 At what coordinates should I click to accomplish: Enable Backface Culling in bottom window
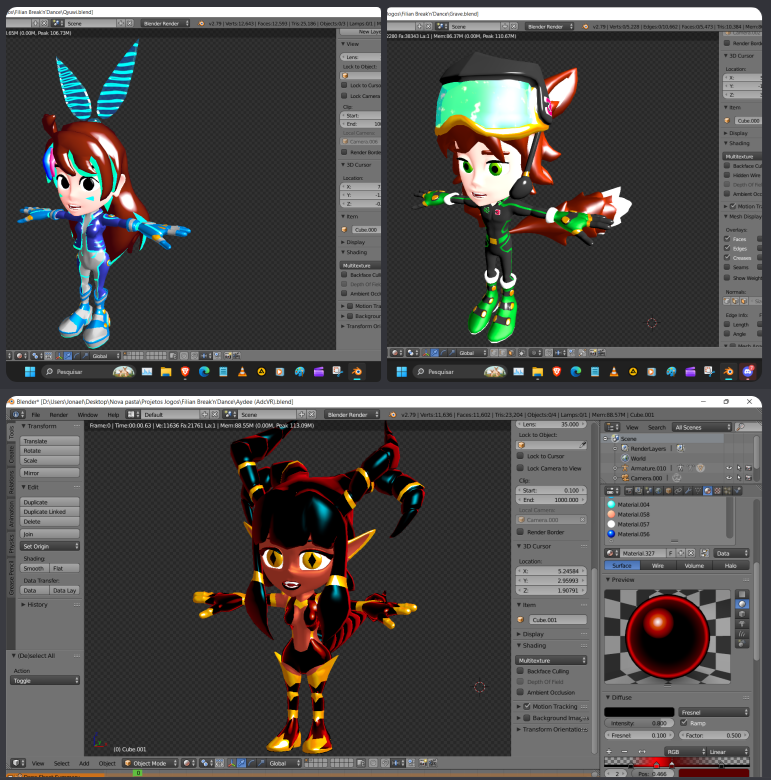(520, 671)
